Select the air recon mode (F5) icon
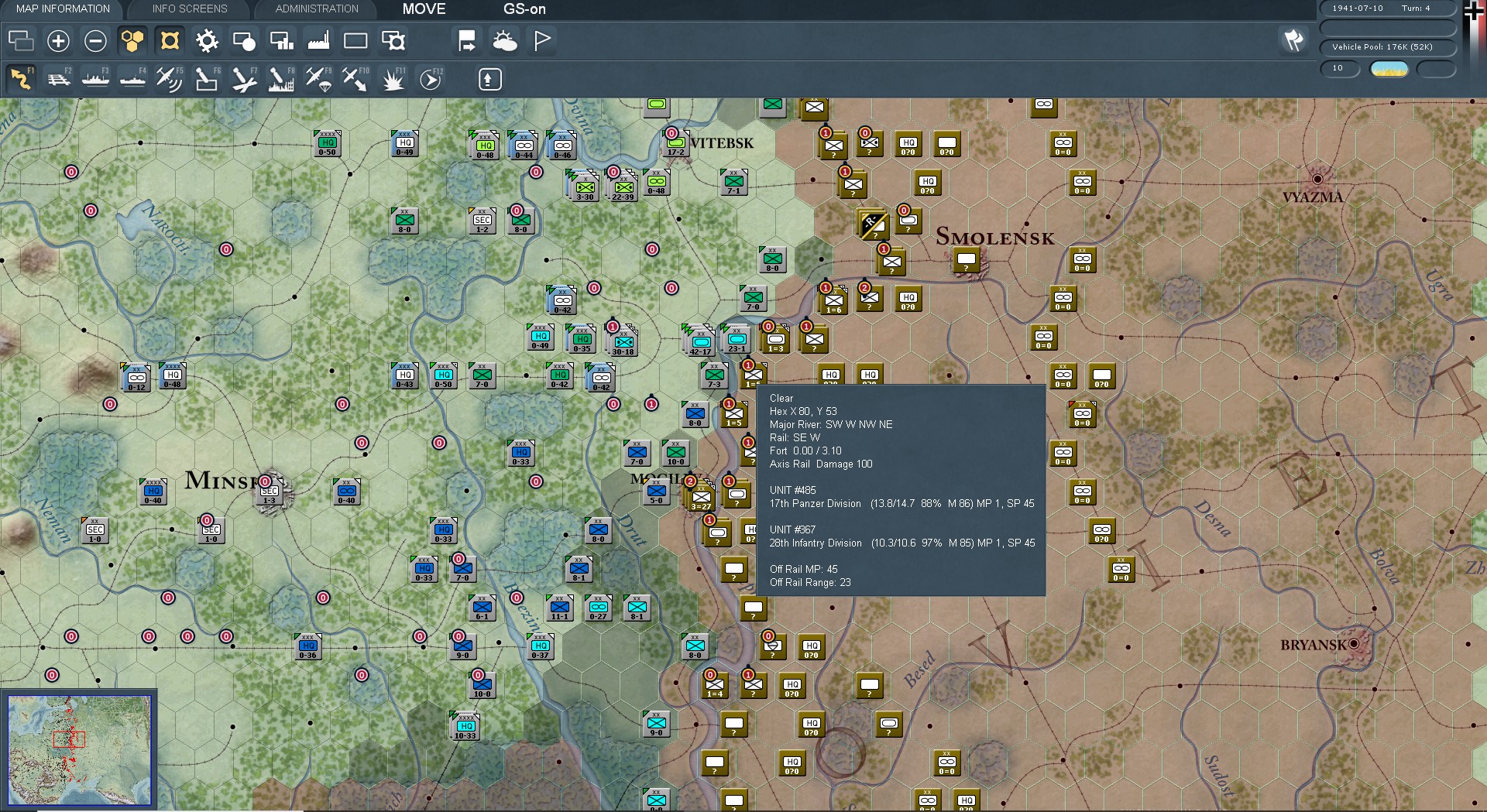Screen dimensions: 1487x812 (x=170, y=80)
